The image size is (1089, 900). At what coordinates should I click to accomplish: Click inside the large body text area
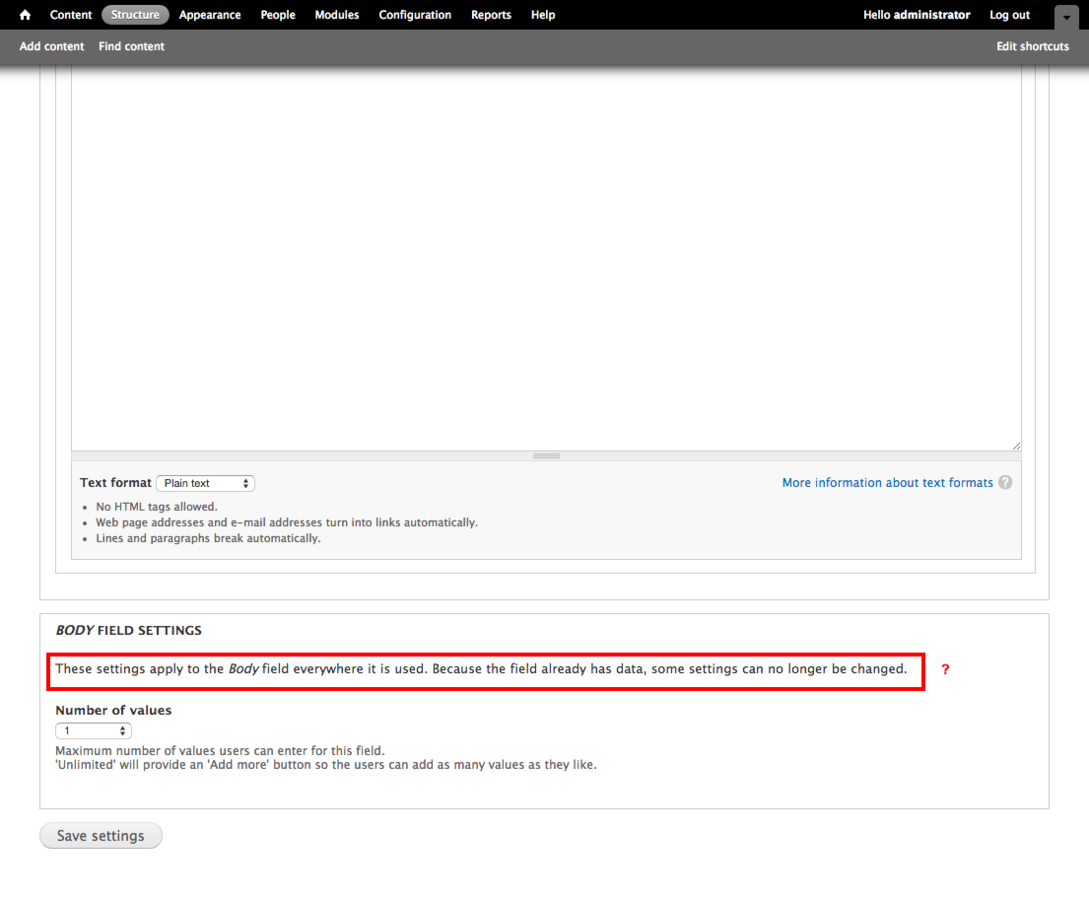[x=546, y=257]
